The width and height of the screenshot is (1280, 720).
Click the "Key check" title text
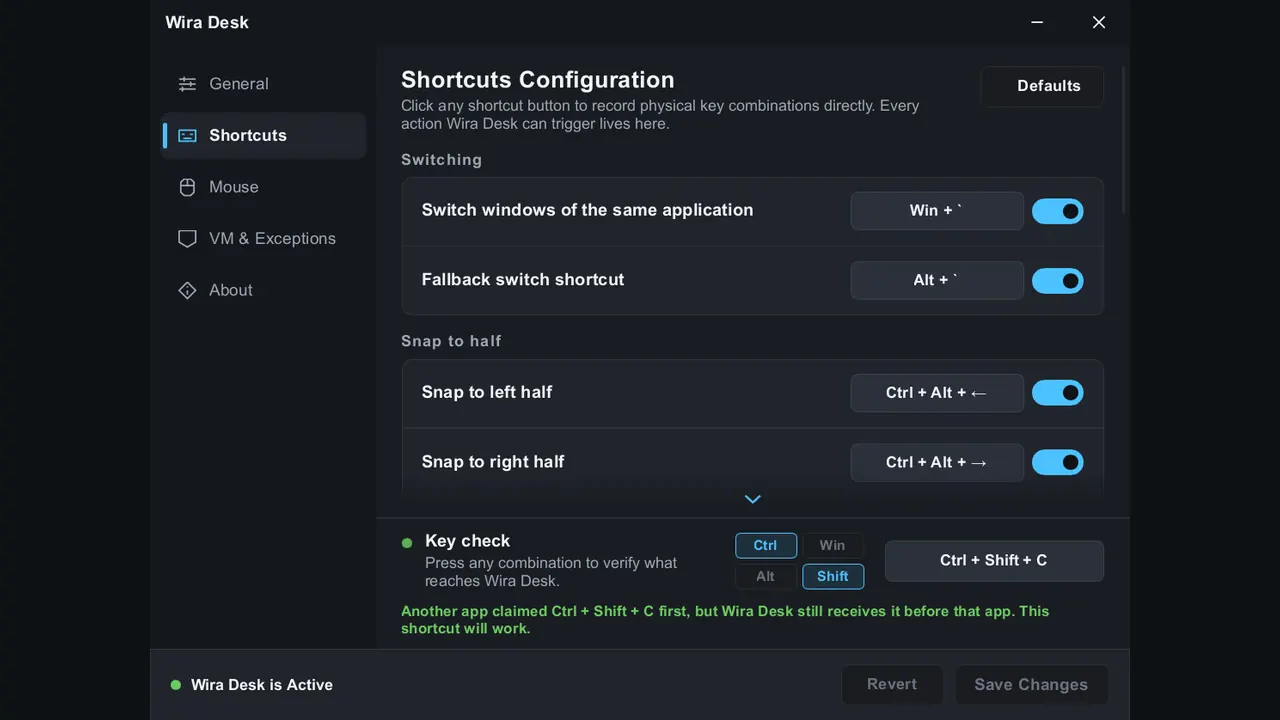467,541
